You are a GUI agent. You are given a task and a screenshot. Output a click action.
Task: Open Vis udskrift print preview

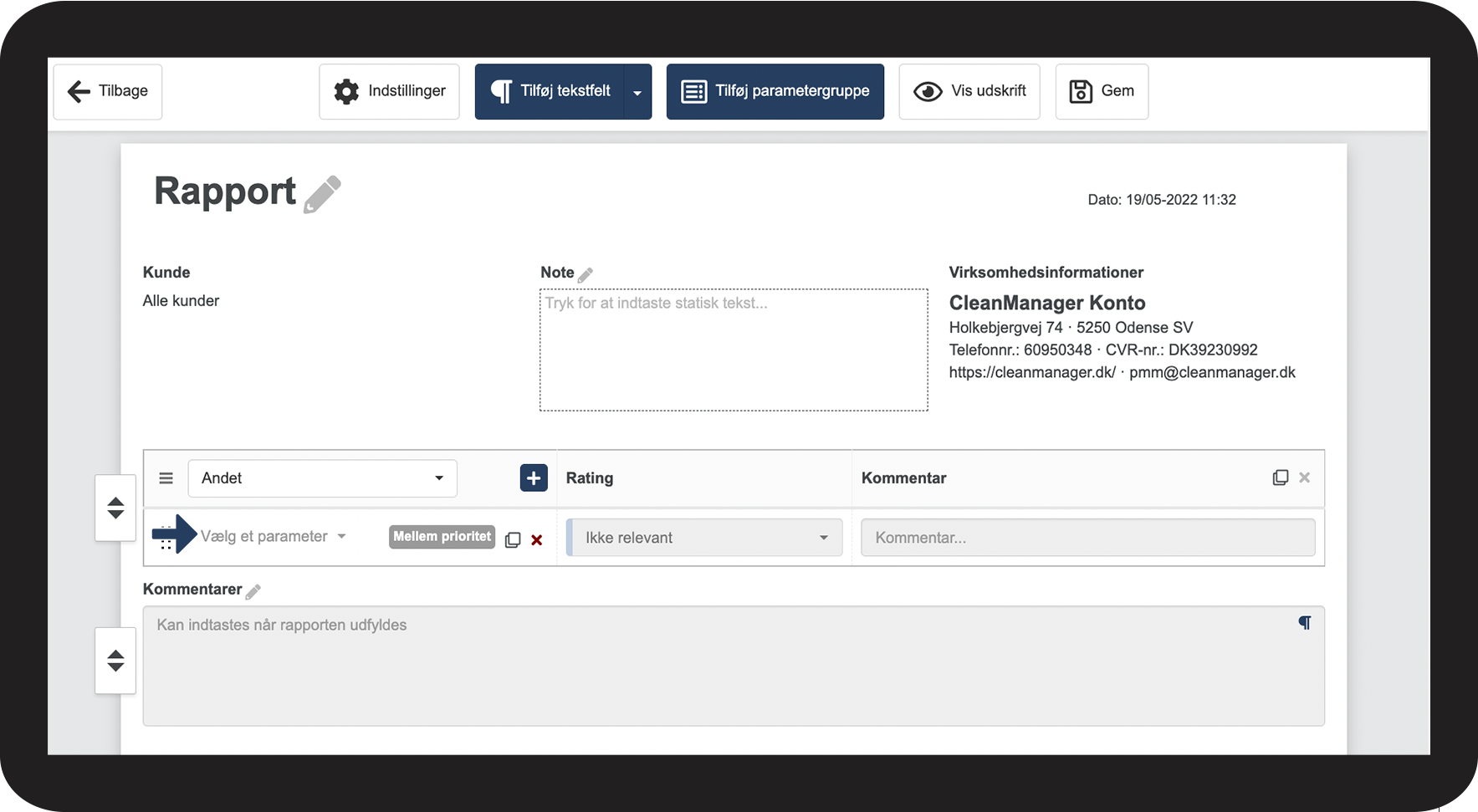pos(969,91)
